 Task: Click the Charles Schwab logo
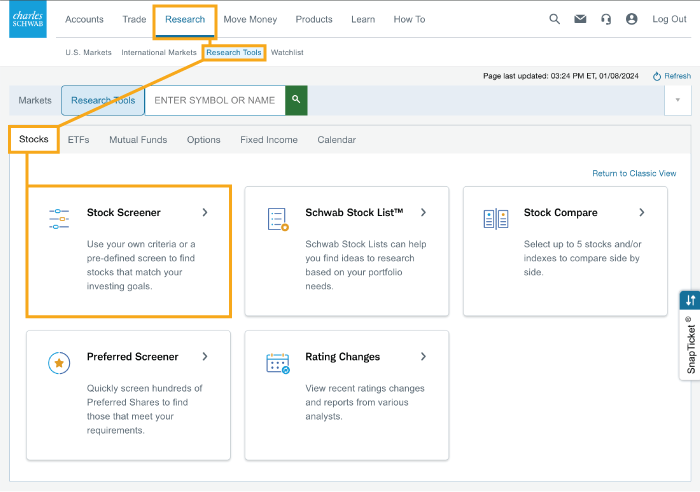[28, 19]
